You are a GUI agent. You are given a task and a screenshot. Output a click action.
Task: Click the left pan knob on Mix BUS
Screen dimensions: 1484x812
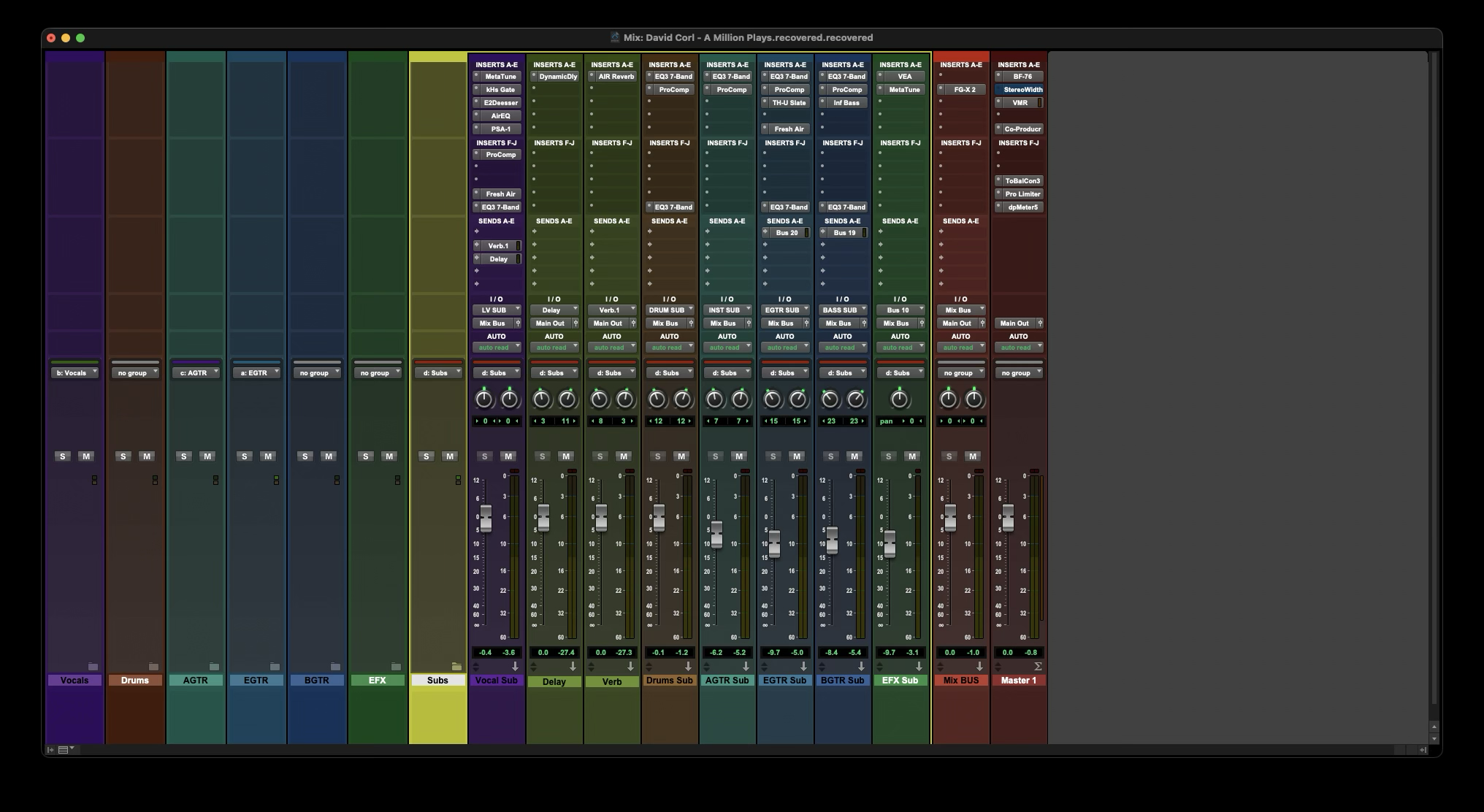click(948, 399)
